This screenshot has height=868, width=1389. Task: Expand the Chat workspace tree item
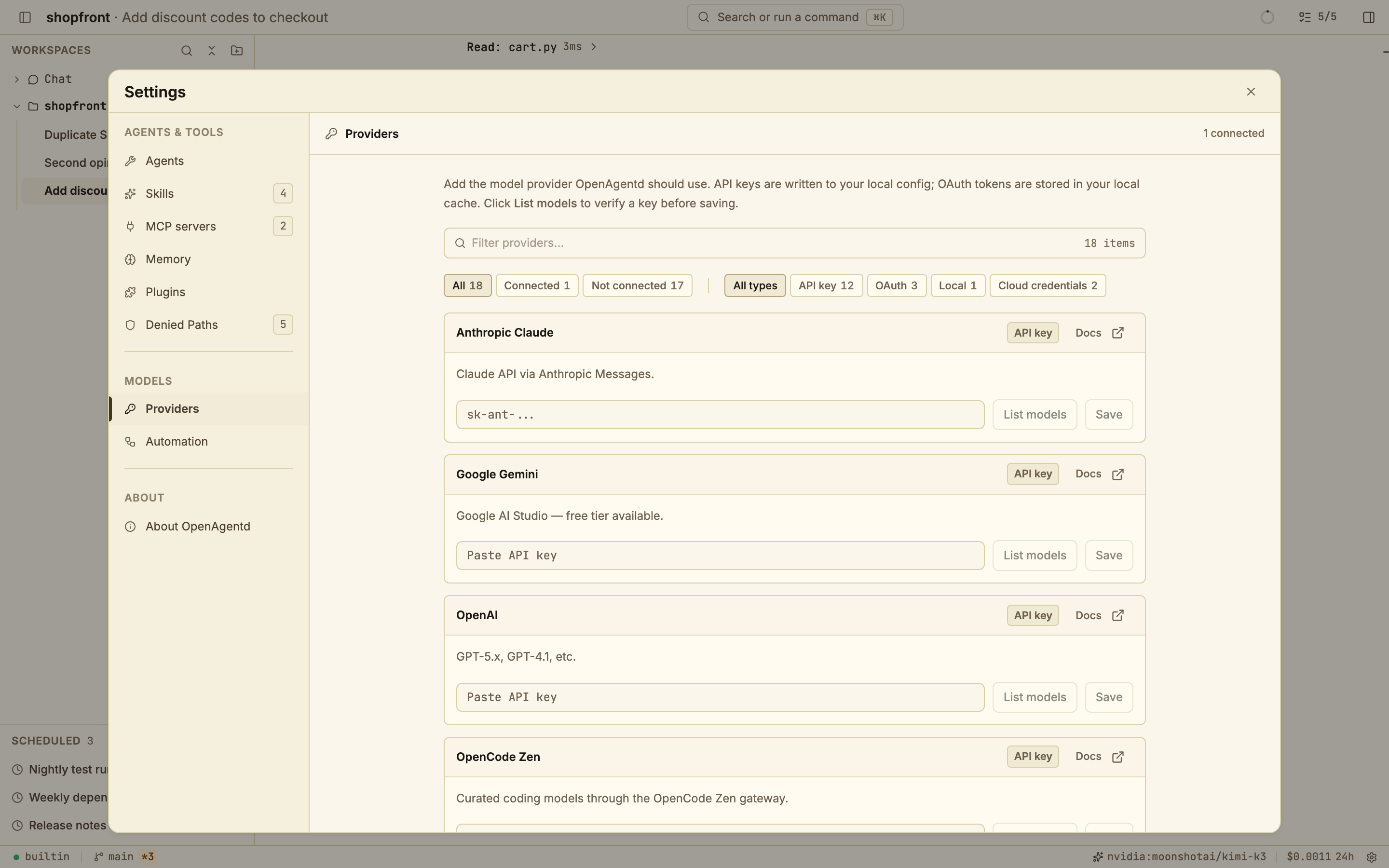(x=17, y=79)
